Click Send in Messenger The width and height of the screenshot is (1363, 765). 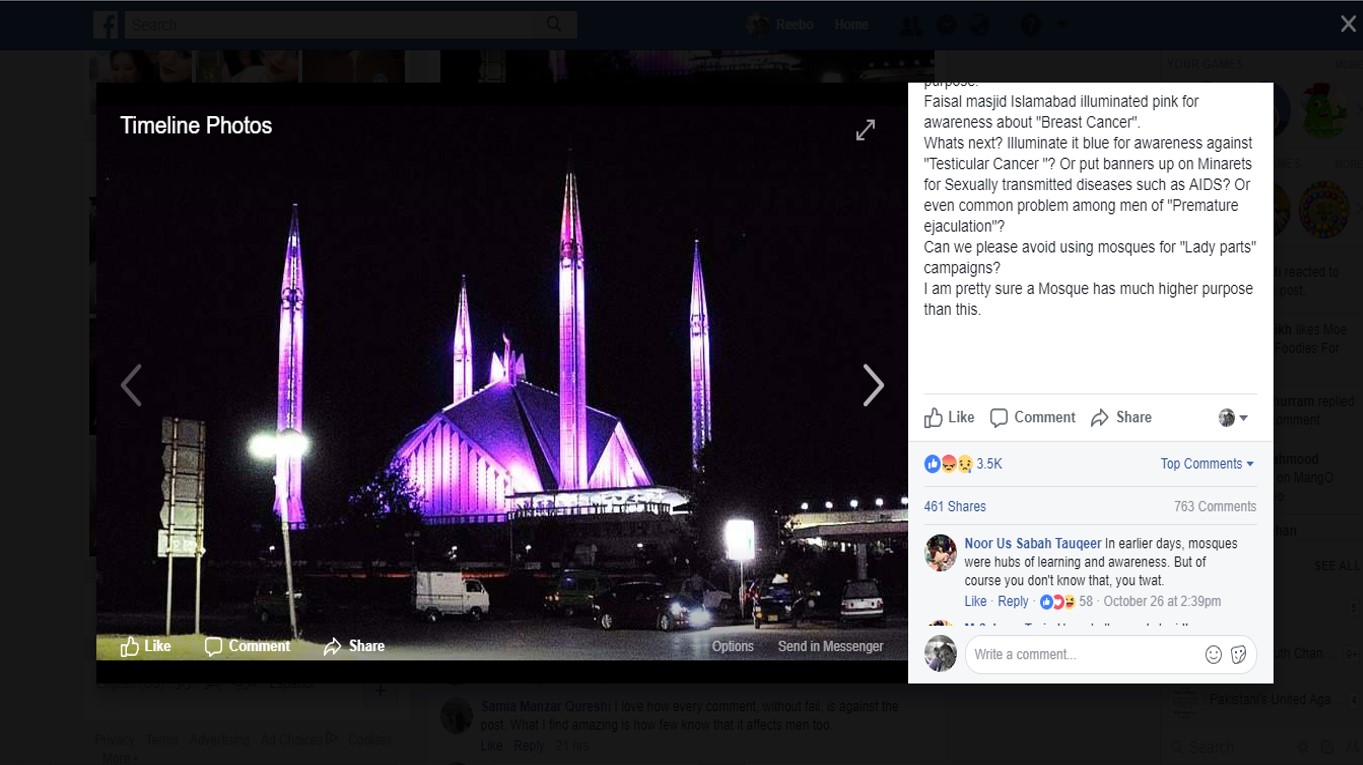click(831, 646)
